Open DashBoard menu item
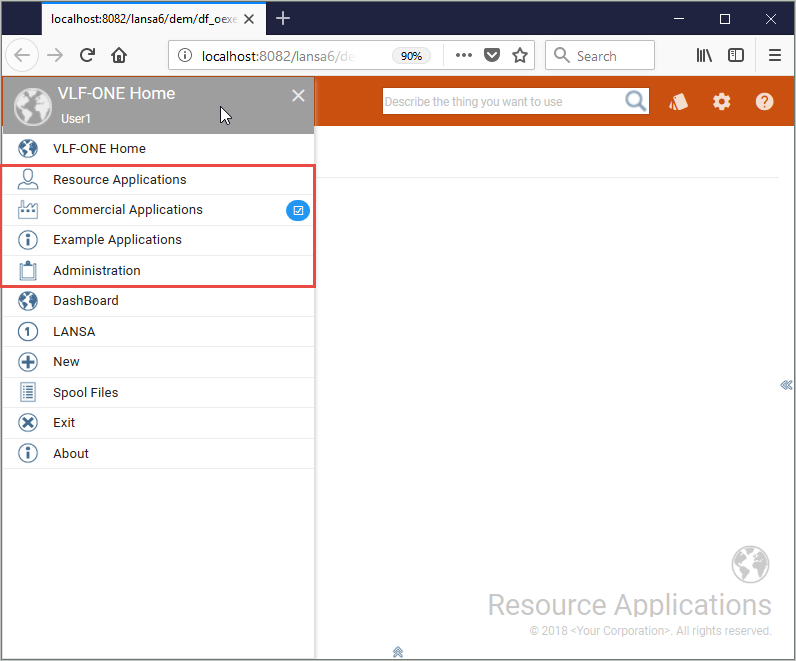Viewport: 796px width, 661px height. click(158, 301)
